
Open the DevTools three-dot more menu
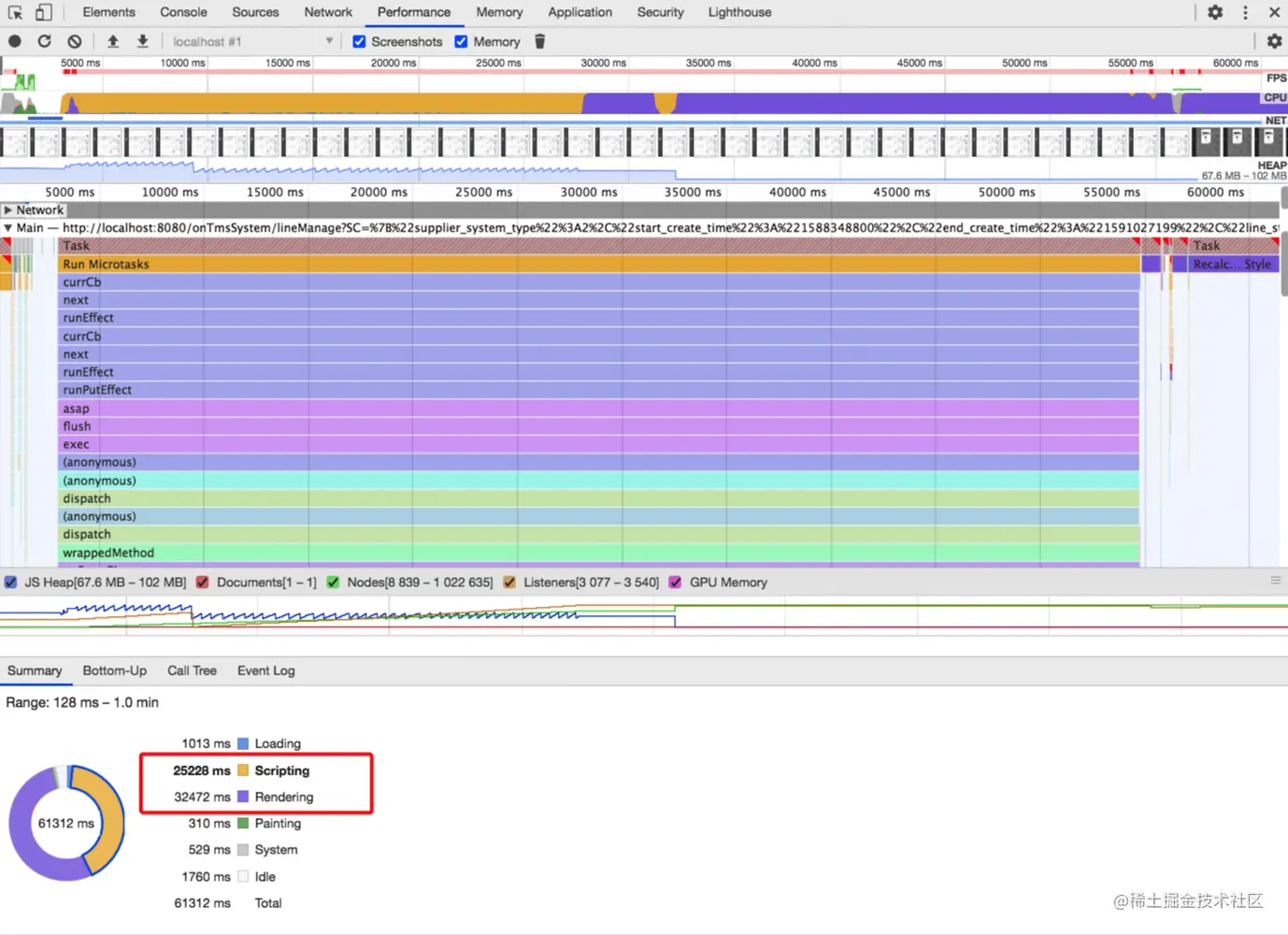point(1245,12)
